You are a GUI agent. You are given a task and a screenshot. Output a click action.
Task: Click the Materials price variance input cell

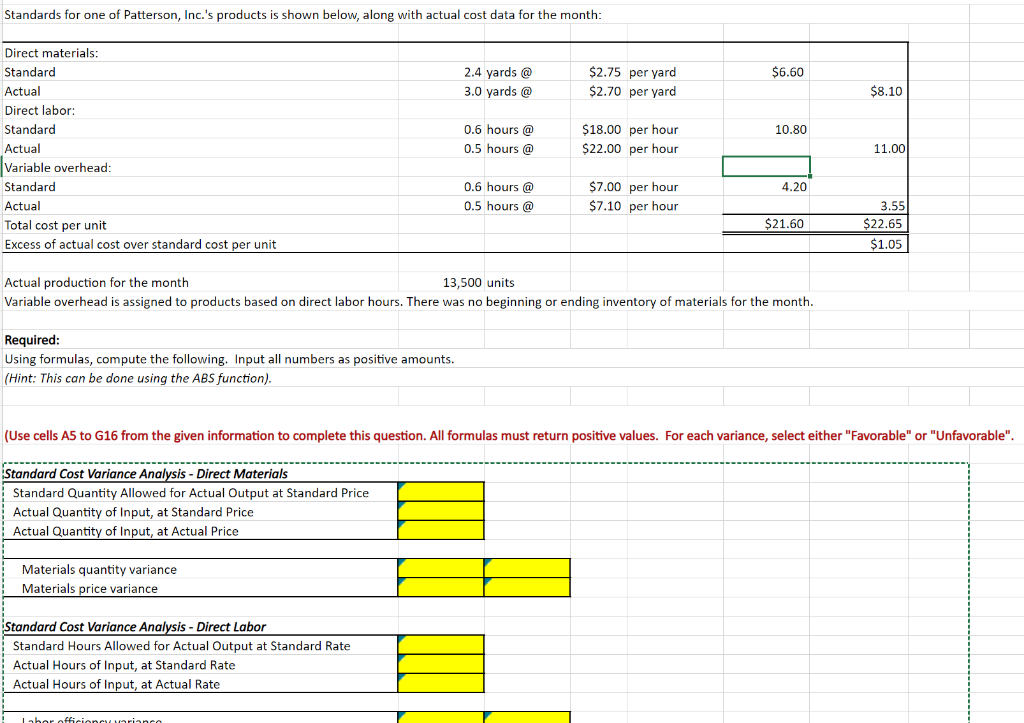click(x=440, y=587)
